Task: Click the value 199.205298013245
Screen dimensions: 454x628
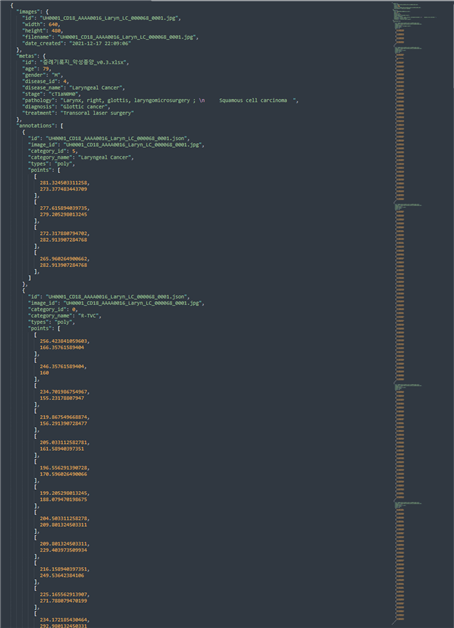Action: click(x=65, y=493)
